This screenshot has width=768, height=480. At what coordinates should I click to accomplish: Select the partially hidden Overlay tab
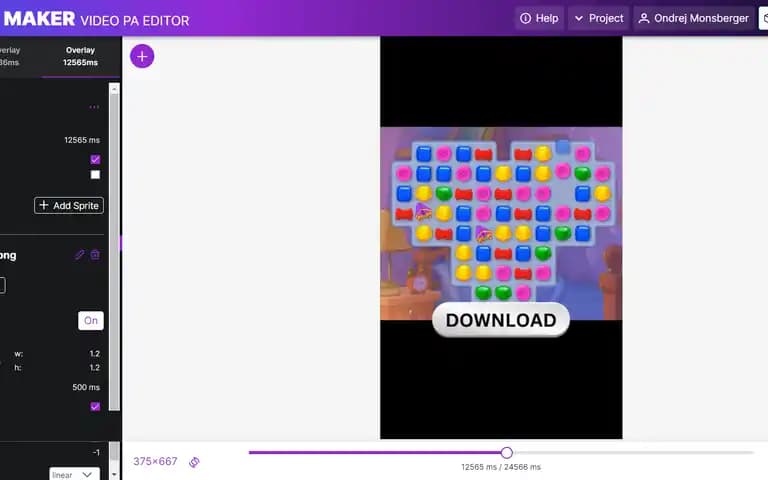coord(10,56)
